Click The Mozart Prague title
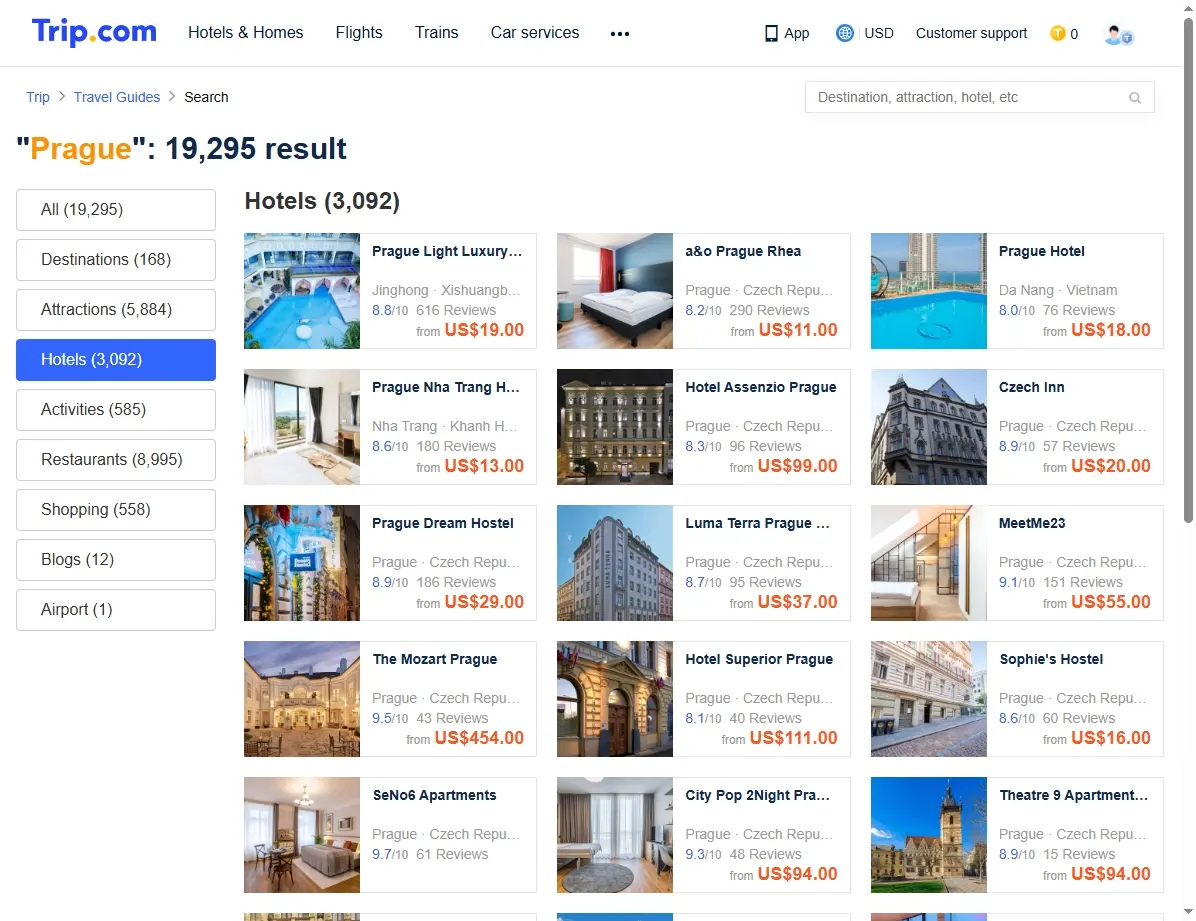Screen dimensions: 1196x921 (x=435, y=659)
